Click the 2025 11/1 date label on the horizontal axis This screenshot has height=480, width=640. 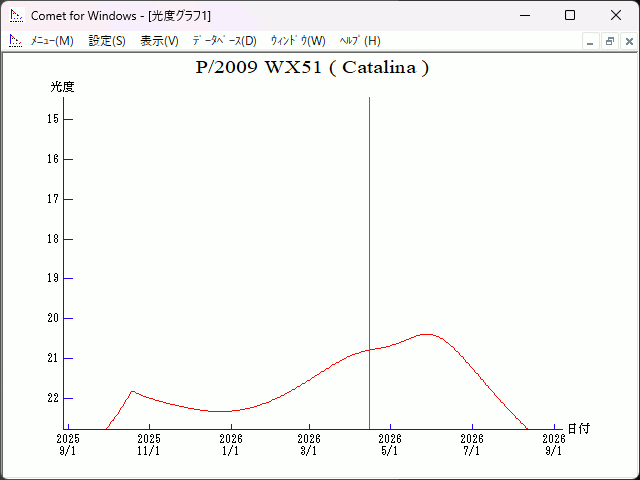click(148, 444)
